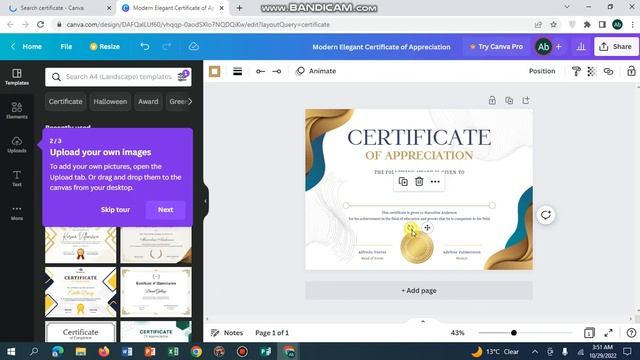Open more options for selected element
The image size is (640, 360).
pos(435,182)
